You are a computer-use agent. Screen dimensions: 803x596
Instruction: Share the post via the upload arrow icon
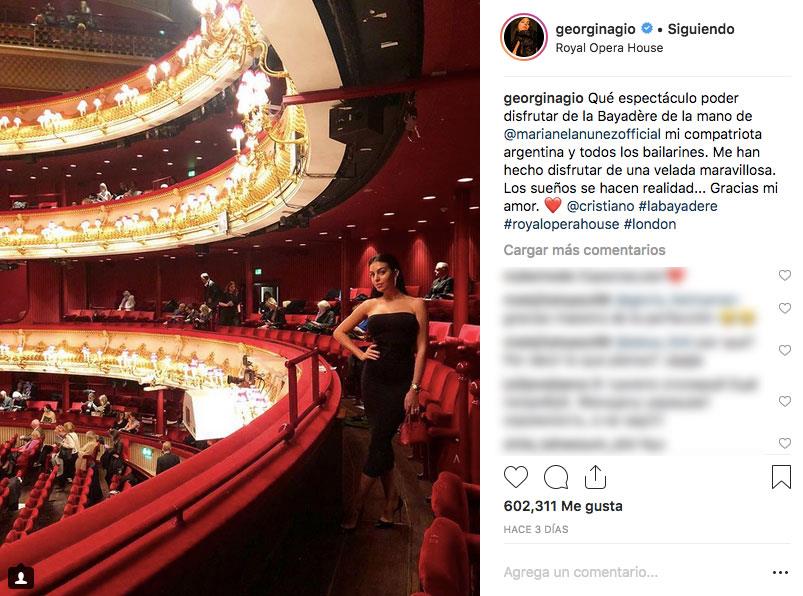click(x=595, y=477)
